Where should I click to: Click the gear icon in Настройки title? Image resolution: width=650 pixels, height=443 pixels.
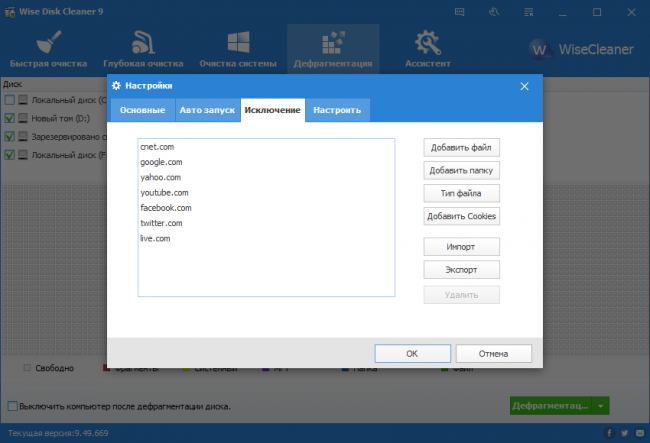116,86
